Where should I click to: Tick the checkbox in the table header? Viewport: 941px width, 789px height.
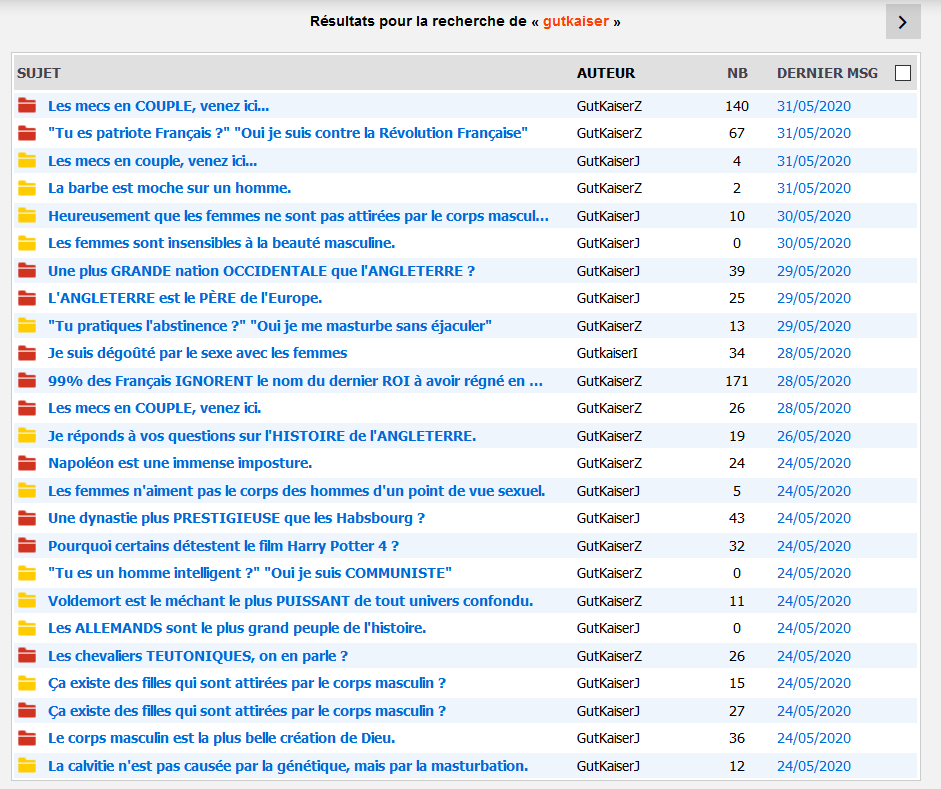coord(903,73)
